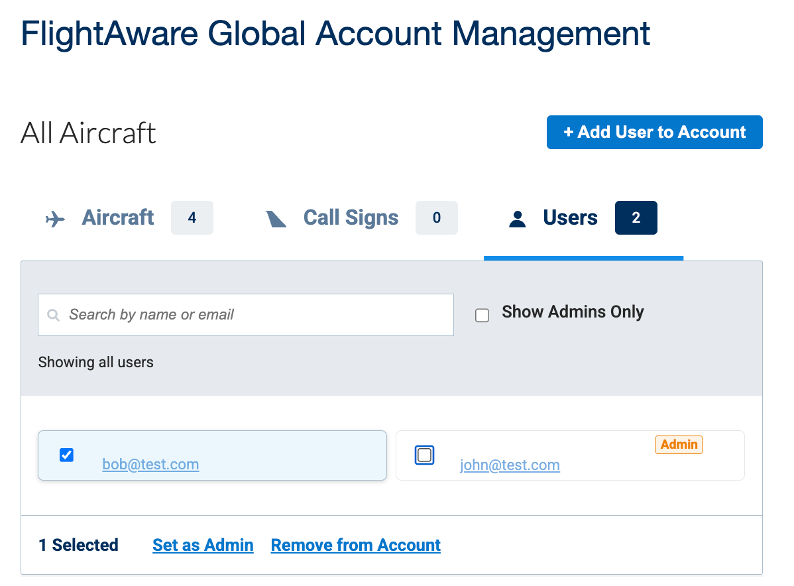Image resolution: width=794 pixels, height=586 pixels.
Task: Enable Show Admins Only checkbox
Action: [482, 315]
